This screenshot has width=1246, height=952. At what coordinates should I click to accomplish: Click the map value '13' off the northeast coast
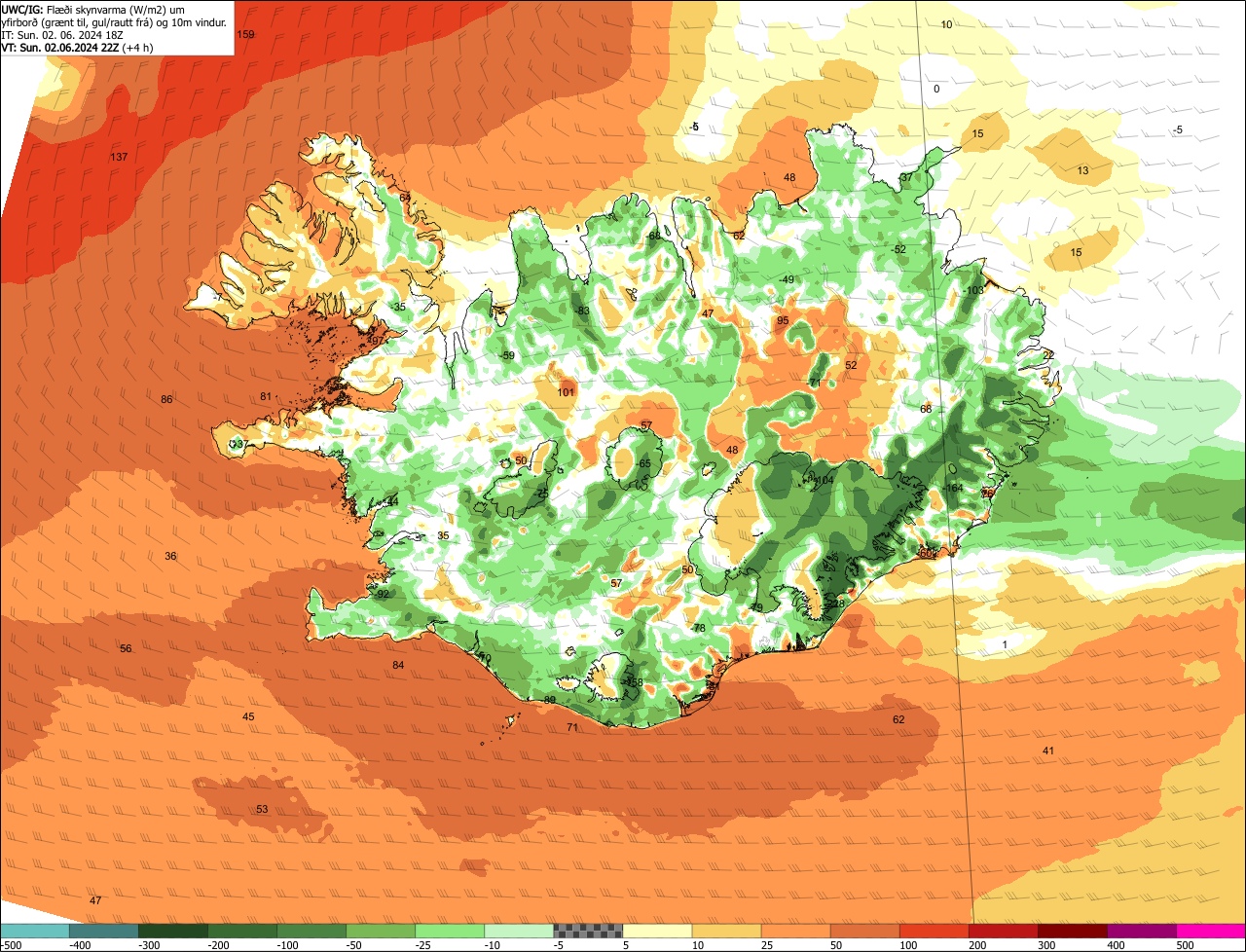pyautogui.click(x=1082, y=170)
